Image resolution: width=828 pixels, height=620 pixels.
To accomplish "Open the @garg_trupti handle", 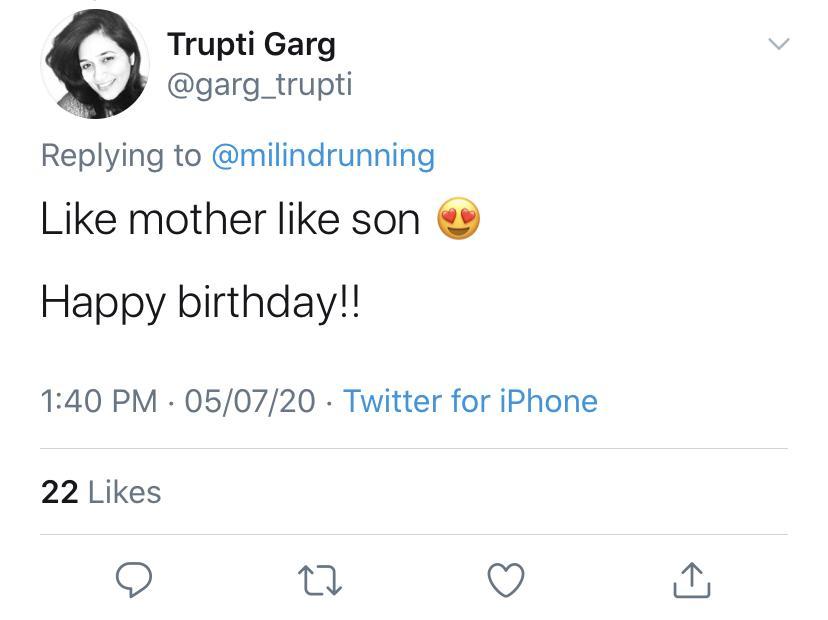I will [259, 85].
